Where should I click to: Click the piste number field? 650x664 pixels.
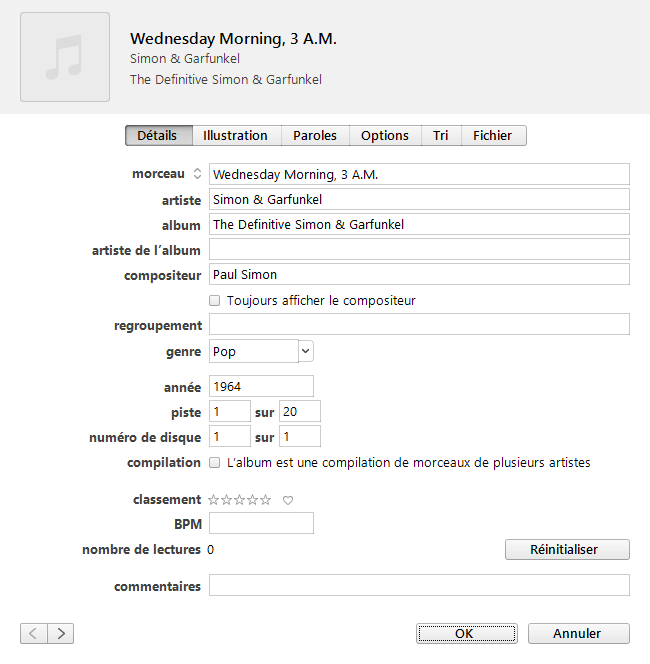tap(230, 411)
